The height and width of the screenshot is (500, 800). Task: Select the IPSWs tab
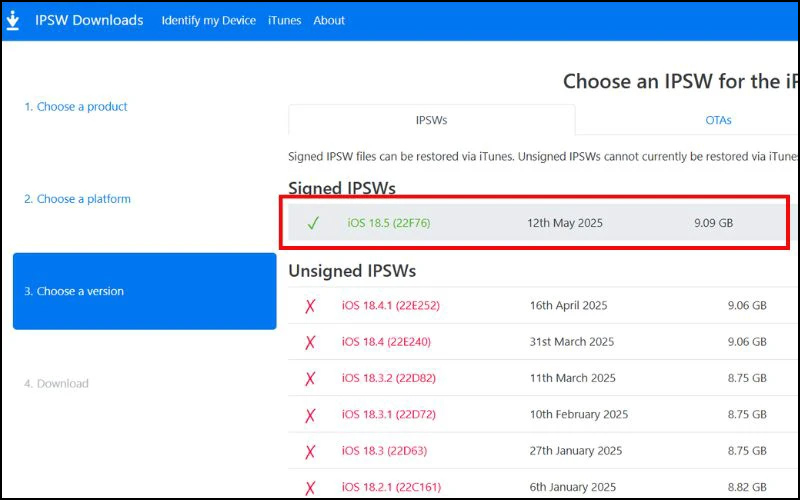click(431, 120)
